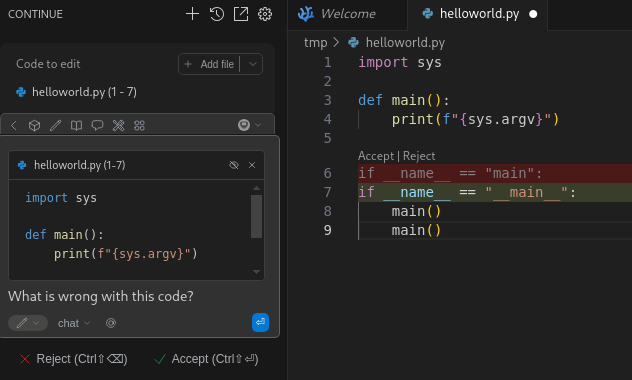Click CONTINUE panel title

click(x=35, y=14)
